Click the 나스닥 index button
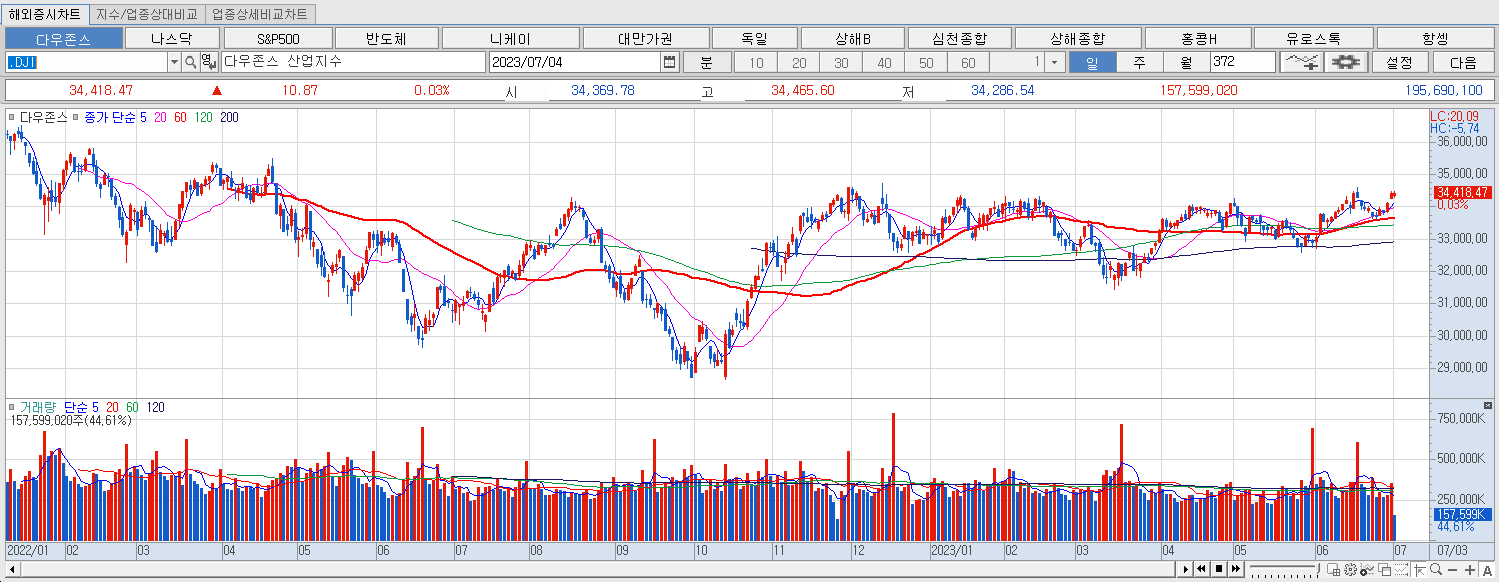 [173, 37]
